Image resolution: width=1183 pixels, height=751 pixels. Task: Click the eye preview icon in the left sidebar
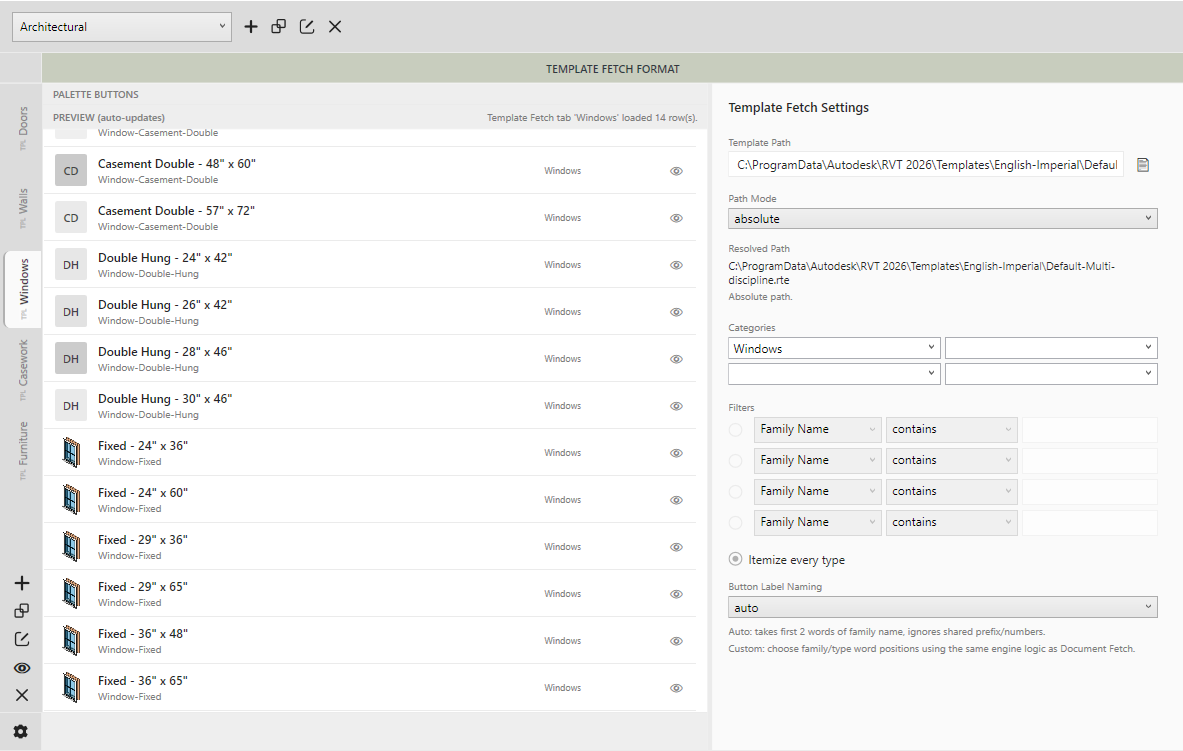click(x=22, y=667)
